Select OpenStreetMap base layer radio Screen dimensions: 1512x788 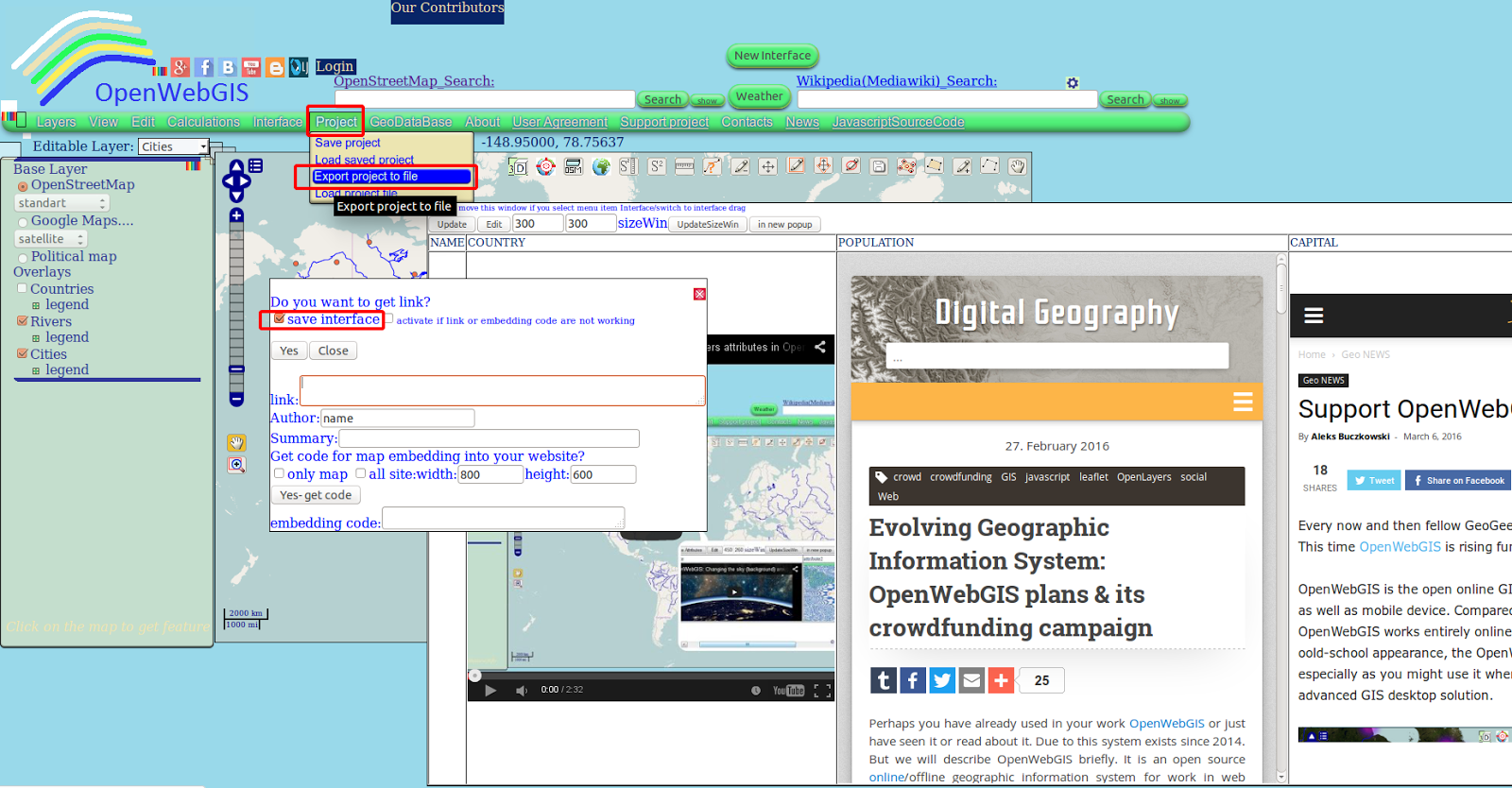(x=23, y=187)
